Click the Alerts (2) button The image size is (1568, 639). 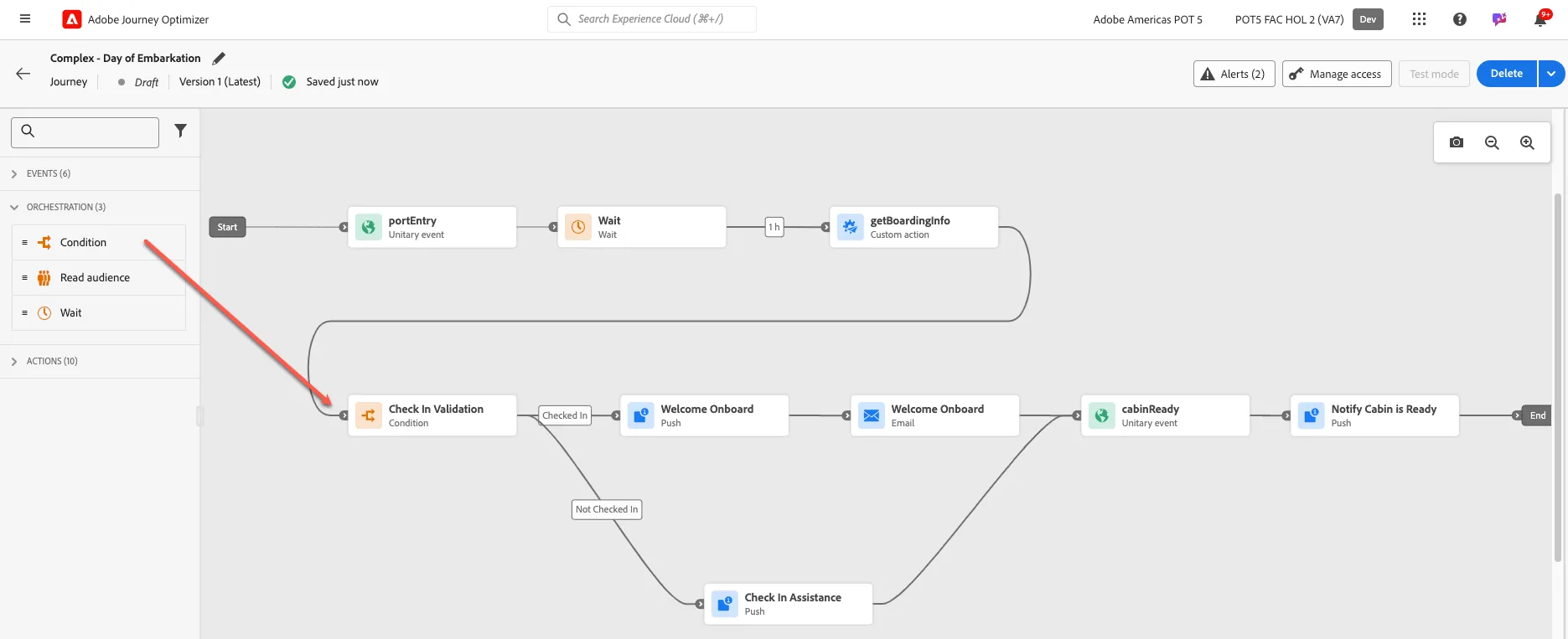point(1234,74)
